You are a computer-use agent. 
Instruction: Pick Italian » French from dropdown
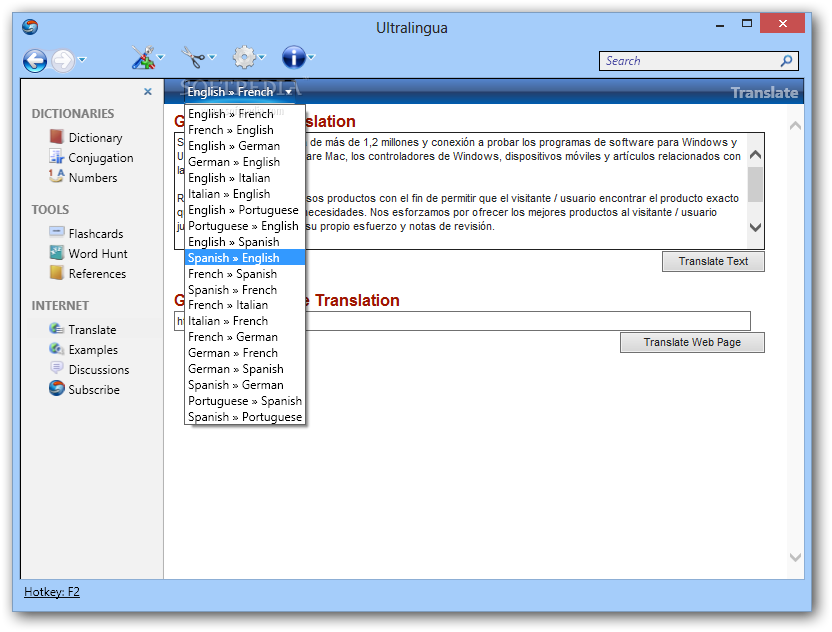(x=245, y=321)
